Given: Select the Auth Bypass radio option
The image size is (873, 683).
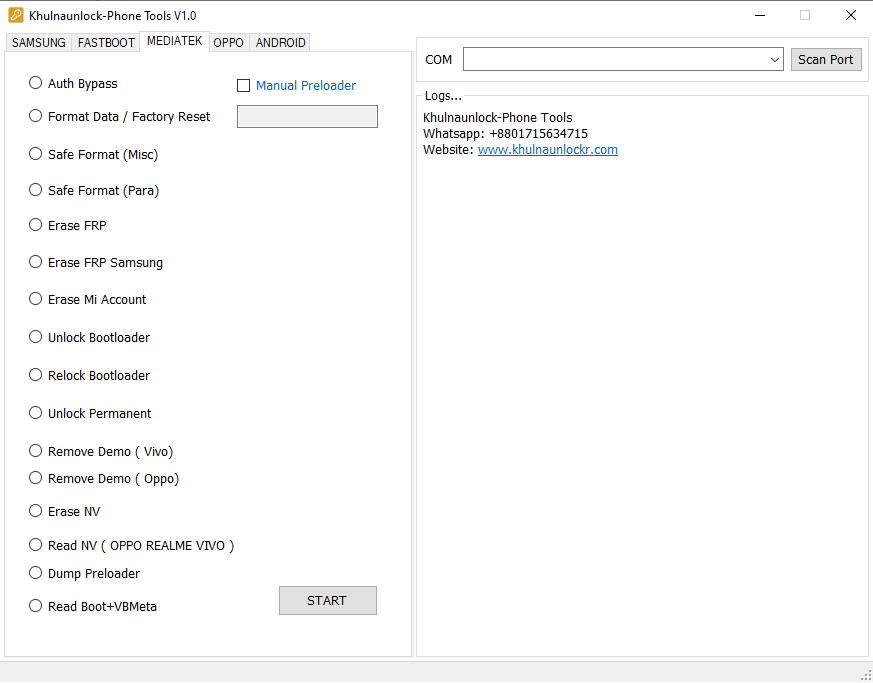Looking at the screenshot, I should click(x=36, y=83).
